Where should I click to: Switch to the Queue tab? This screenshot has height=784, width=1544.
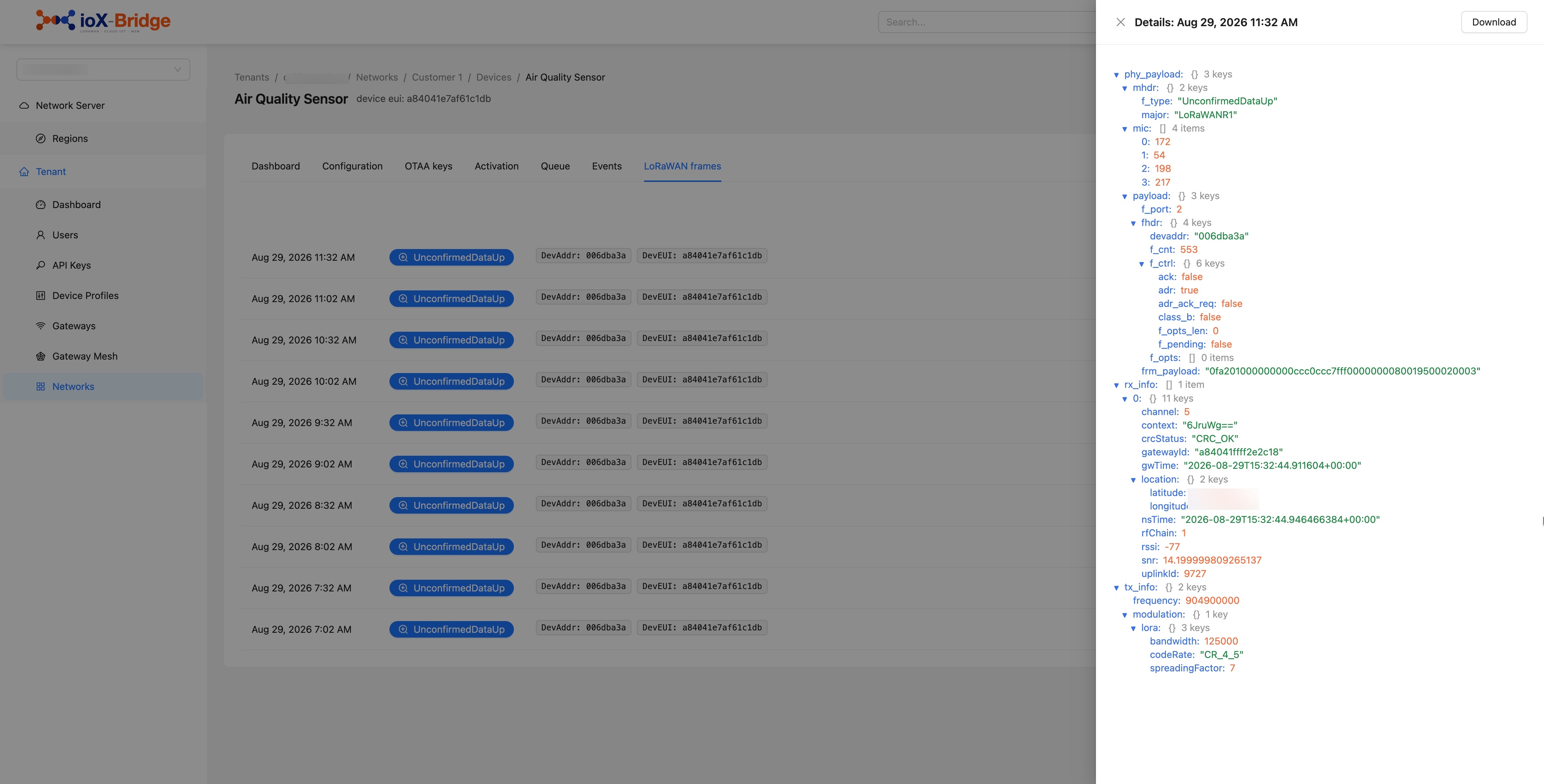555,166
